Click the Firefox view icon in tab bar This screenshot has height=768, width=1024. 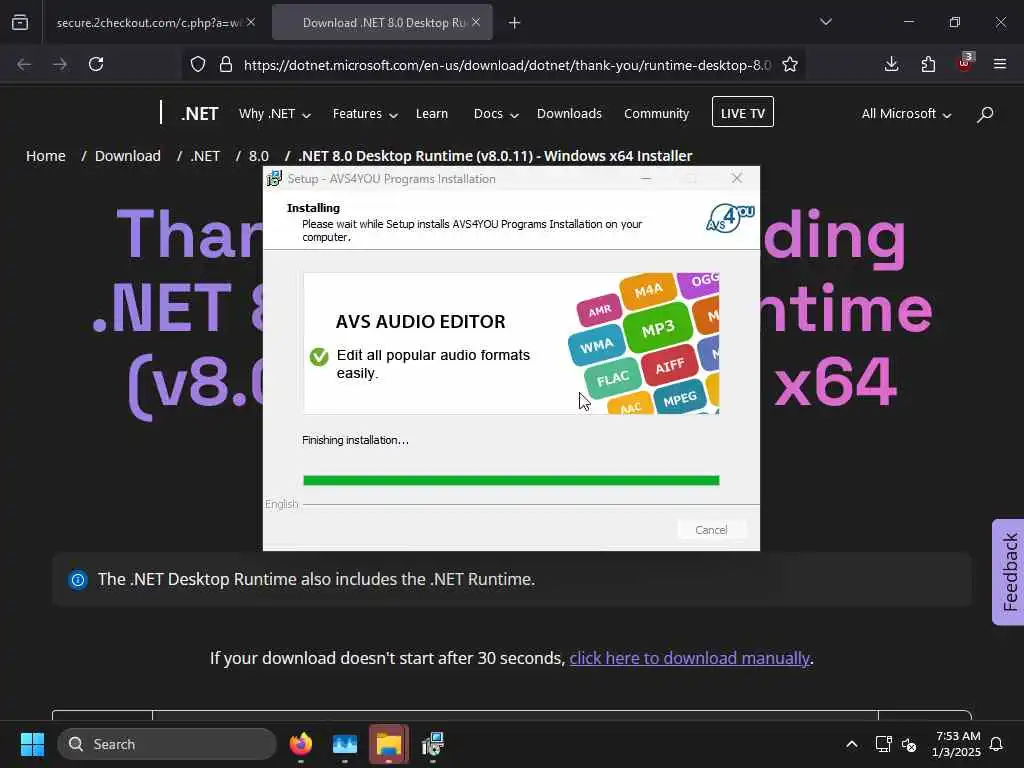coord(20,23)
